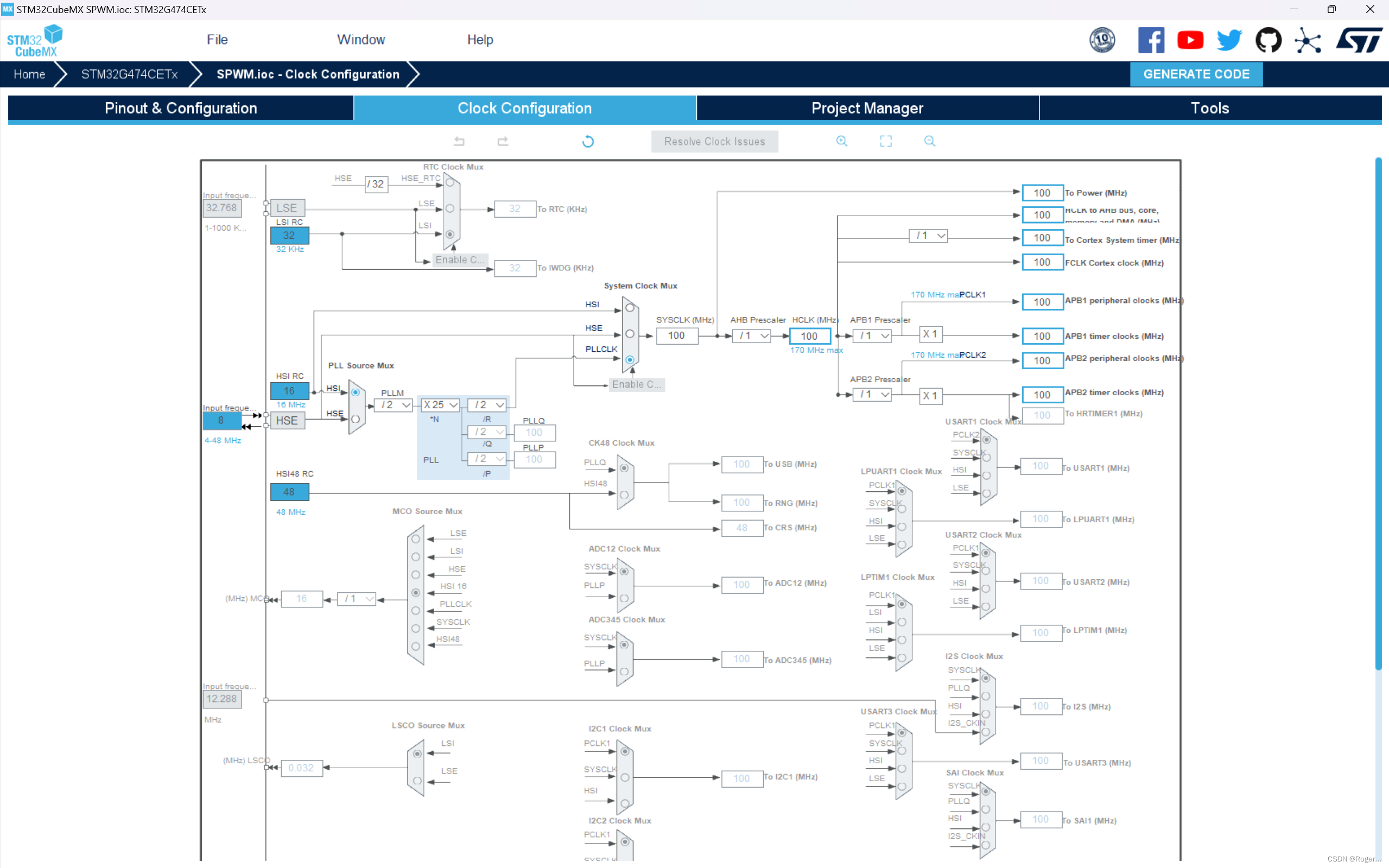Open the PLLN X 25 multiplier dropdown
1389x868 pixels.
[440, 405]
